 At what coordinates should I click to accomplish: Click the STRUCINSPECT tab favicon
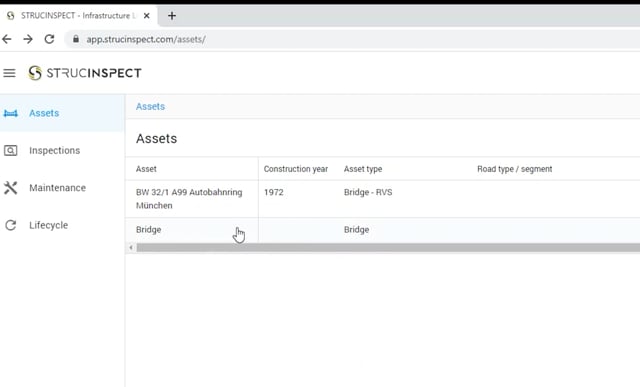[x=11, y=16]
